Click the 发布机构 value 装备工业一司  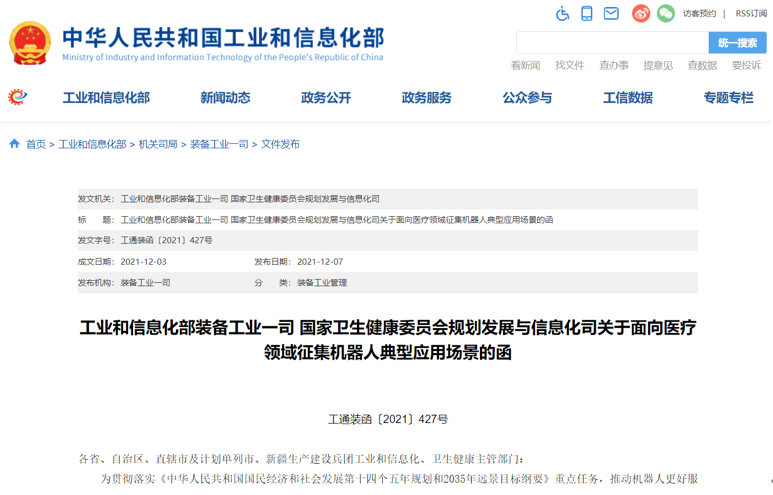(x=145, y=283)
